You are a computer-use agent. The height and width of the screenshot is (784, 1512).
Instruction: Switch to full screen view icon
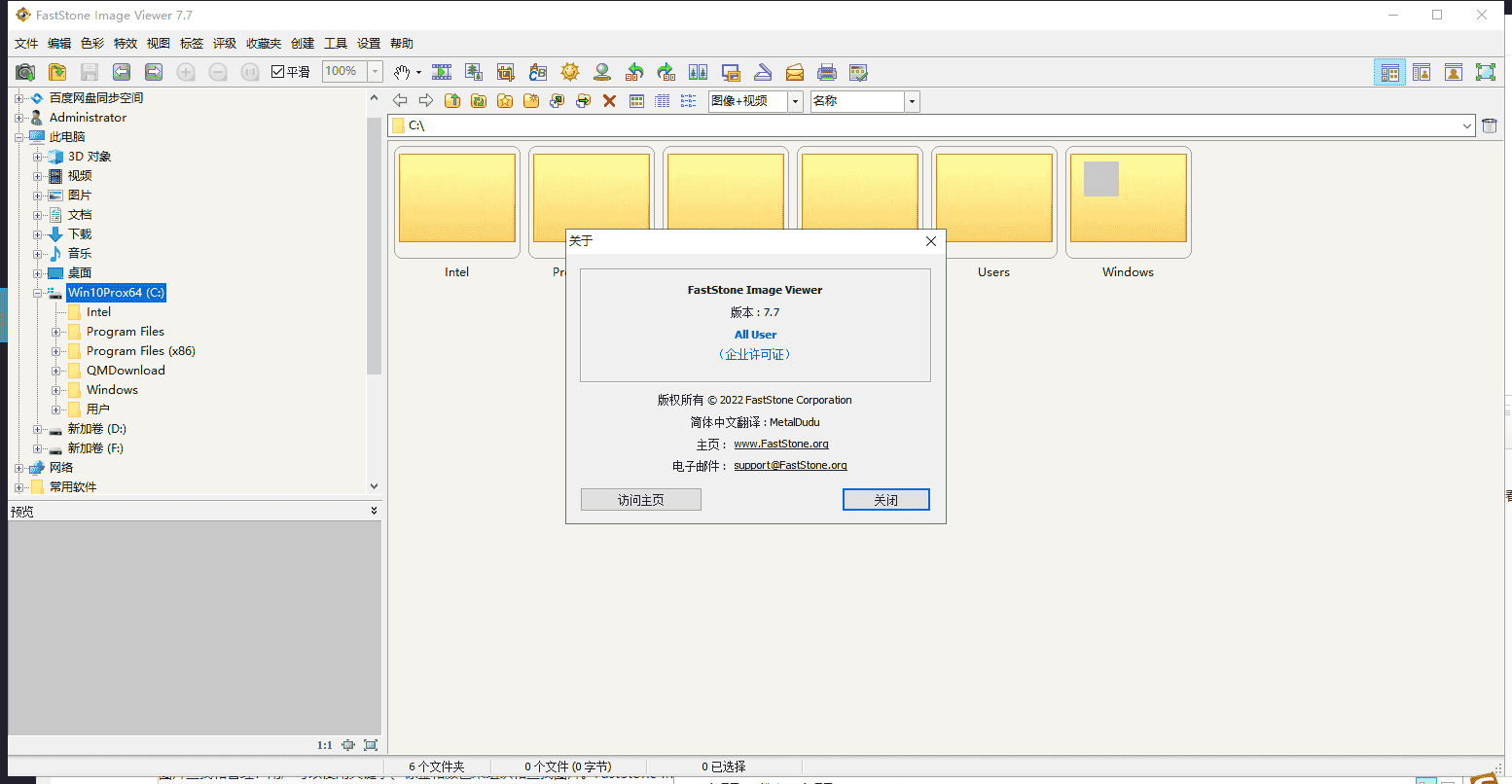click(1485, 72)
